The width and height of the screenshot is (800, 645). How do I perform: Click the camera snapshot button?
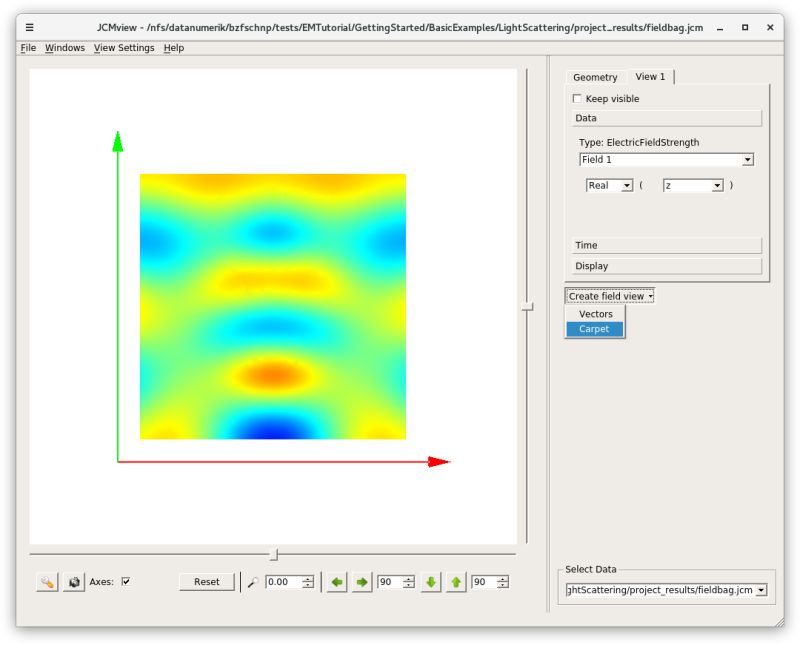click(74, 582)
